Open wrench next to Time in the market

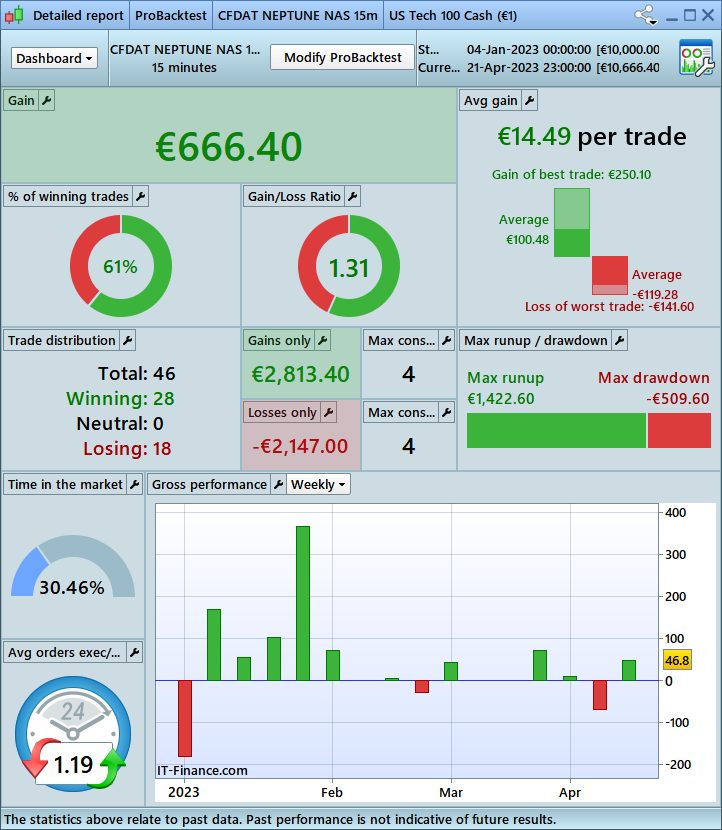point(134,484)
